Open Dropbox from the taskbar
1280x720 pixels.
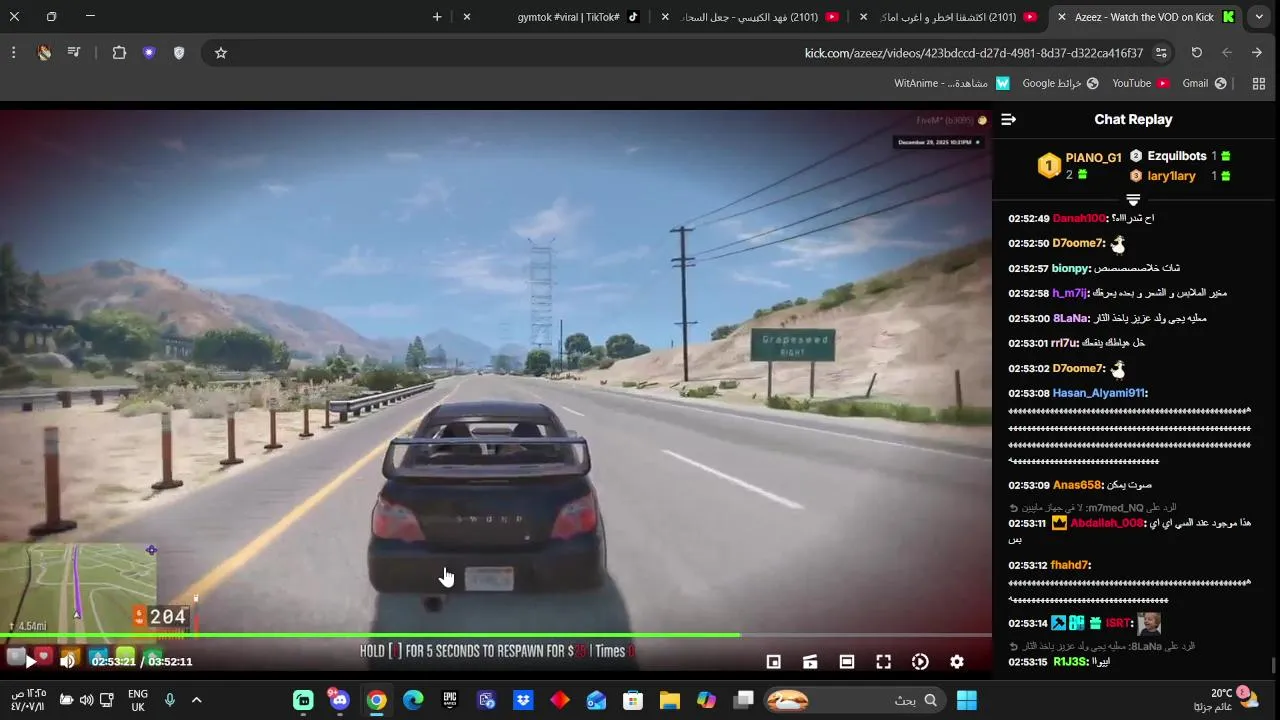point(523,700)
